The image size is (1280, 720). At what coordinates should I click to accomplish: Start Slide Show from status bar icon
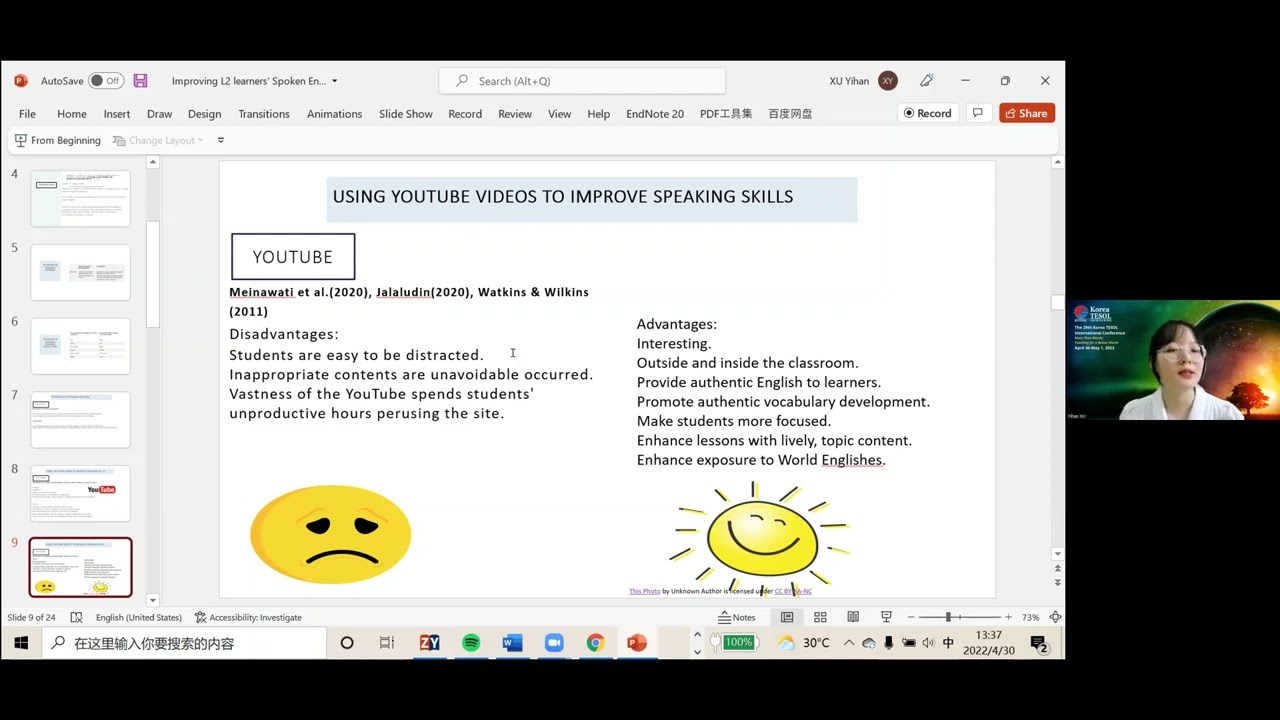pyautogui.click(x=886, y=617)
